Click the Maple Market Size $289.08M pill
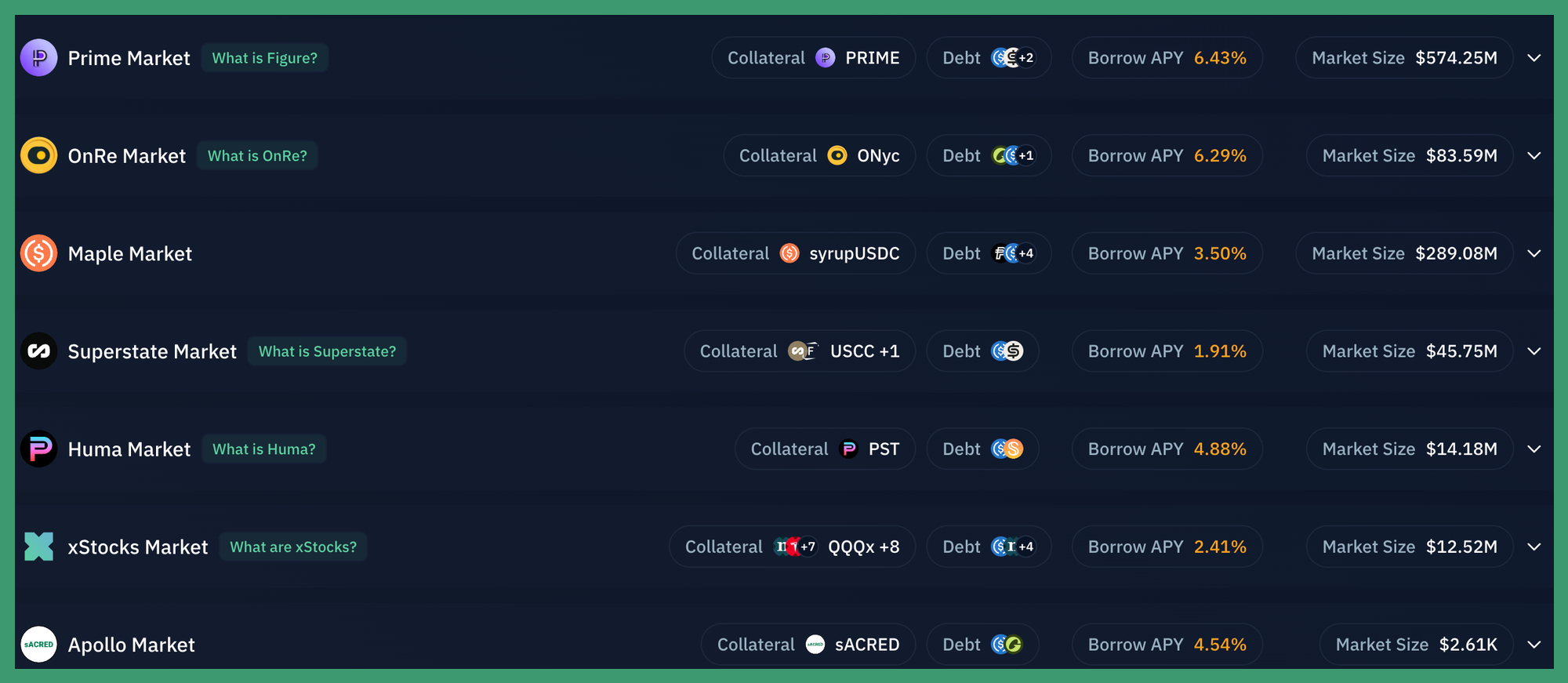1568x683 pixels. (1403, 253)
